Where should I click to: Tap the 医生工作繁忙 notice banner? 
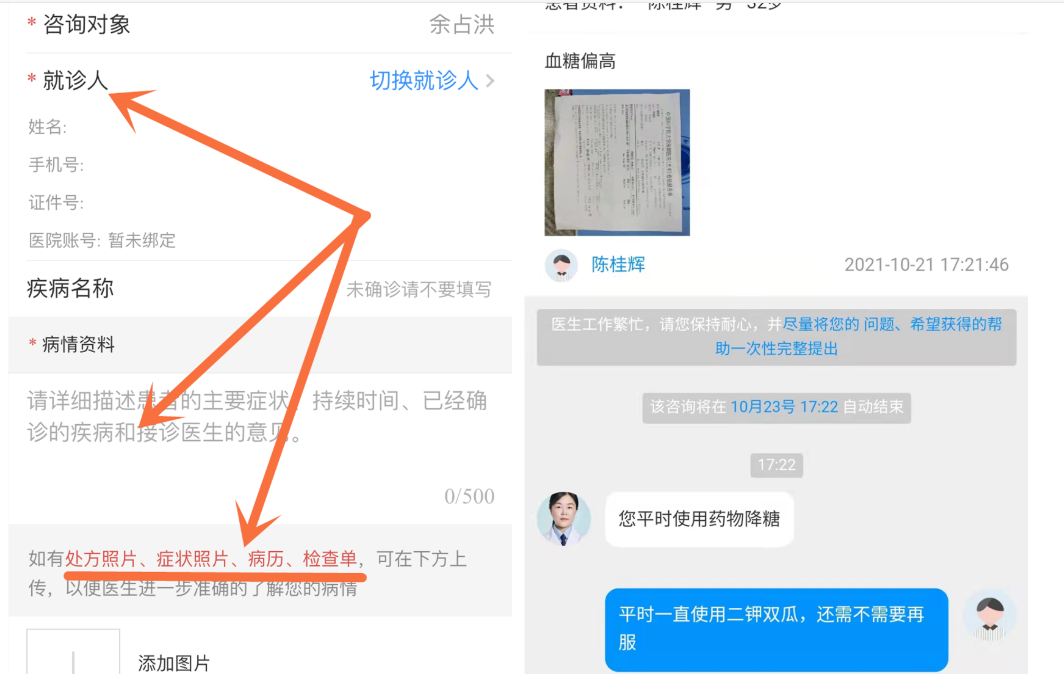[x=776, y=336]
